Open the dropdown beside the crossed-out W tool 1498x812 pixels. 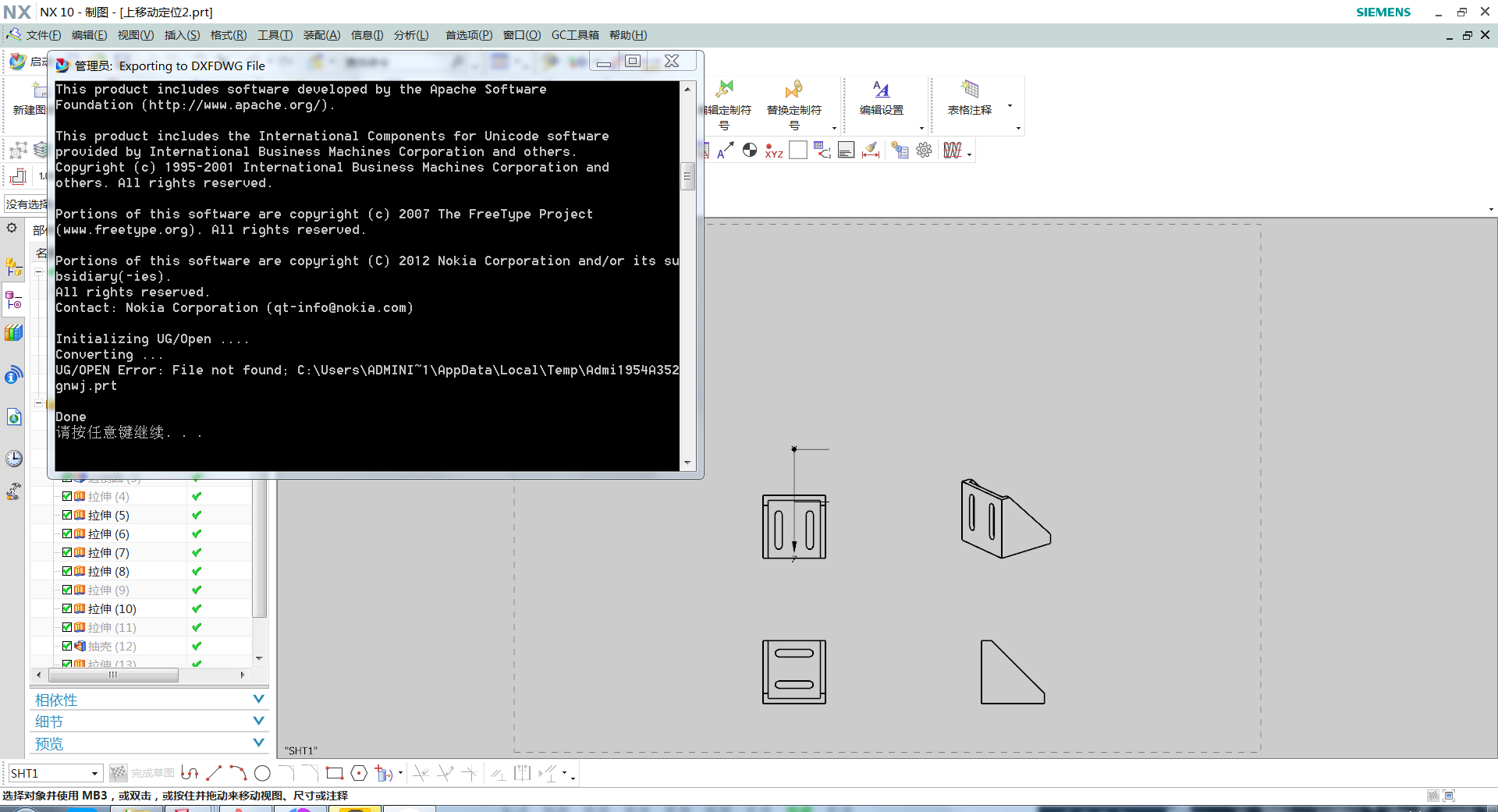[970, 154]
